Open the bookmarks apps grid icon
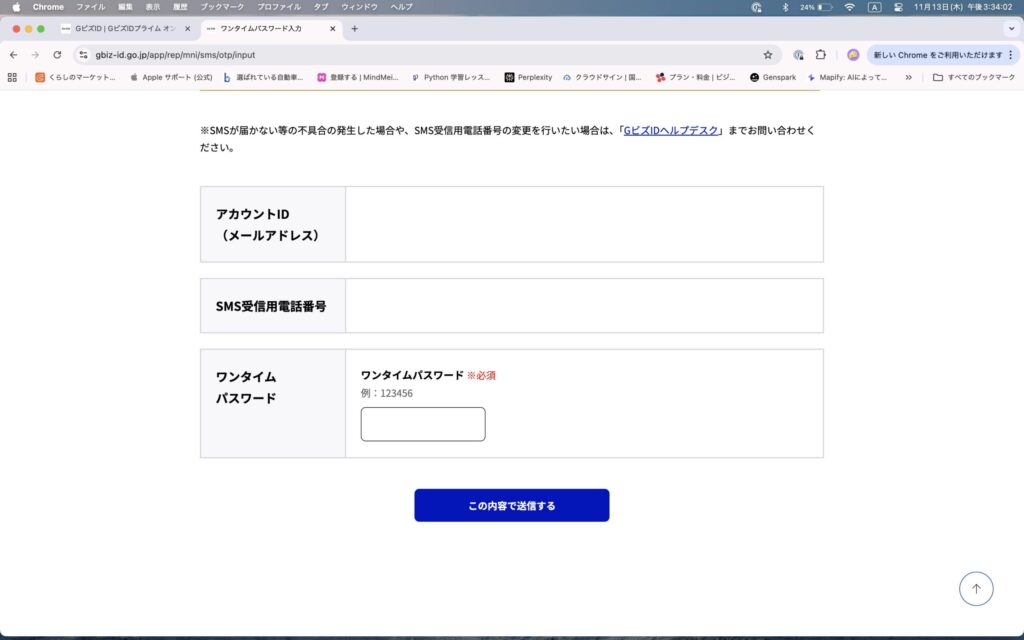1024x640 pixels. 12,77
